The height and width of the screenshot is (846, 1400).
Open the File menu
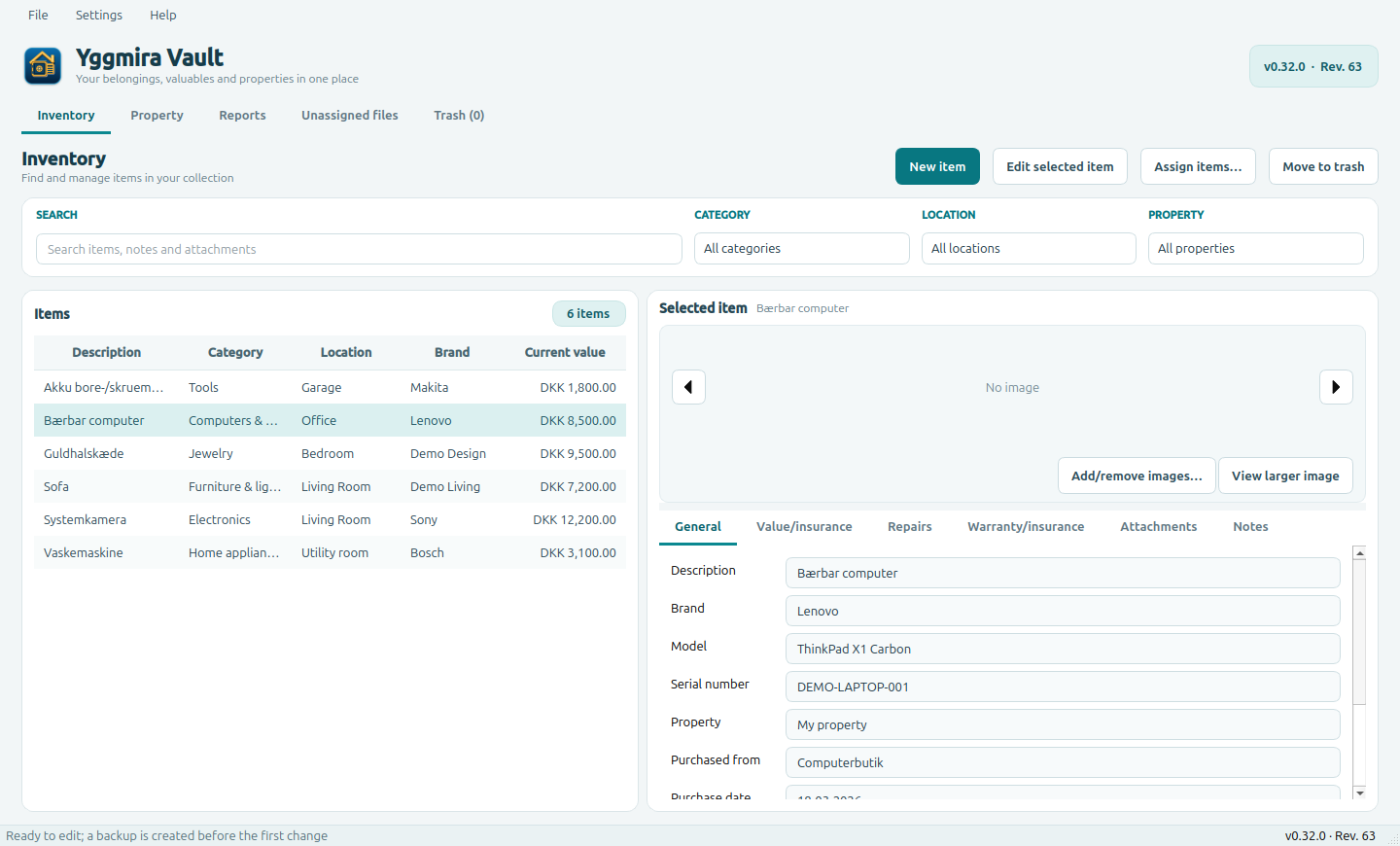pos(38,15)
